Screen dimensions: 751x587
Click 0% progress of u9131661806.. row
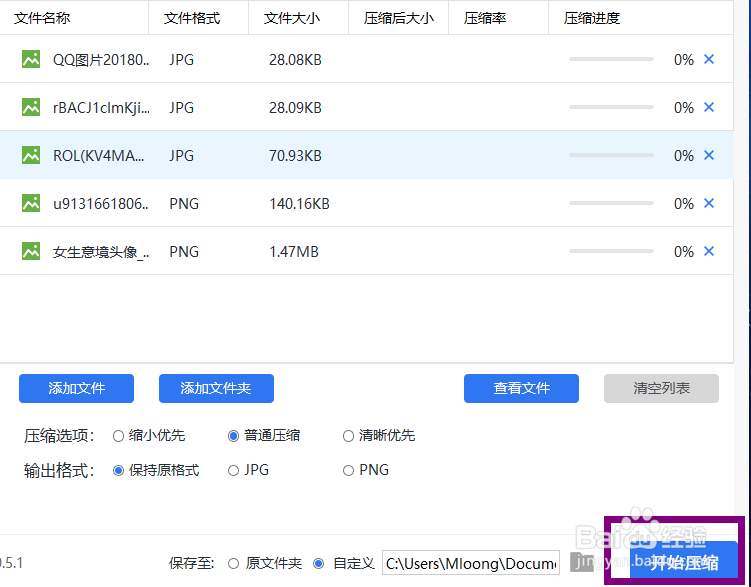coord(683,203)
